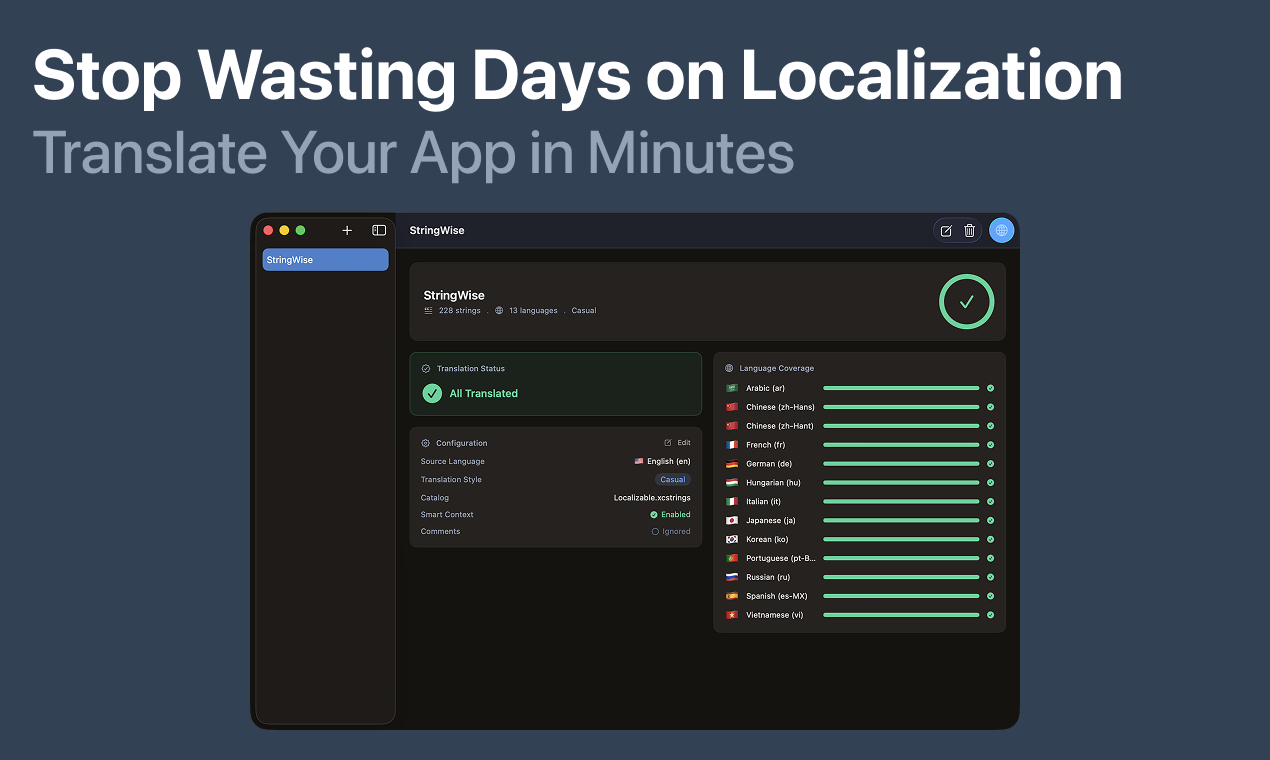Click the Arabic flag icon
Viewport: 1270px width, 760px height.
coord(732,388)
